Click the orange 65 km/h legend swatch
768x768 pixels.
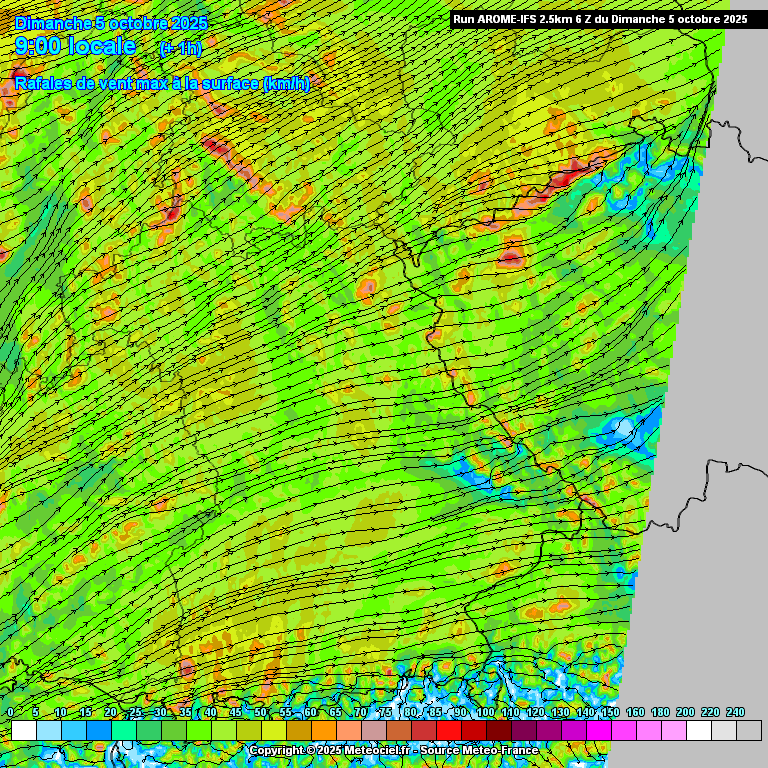click(x=348, y=731)
